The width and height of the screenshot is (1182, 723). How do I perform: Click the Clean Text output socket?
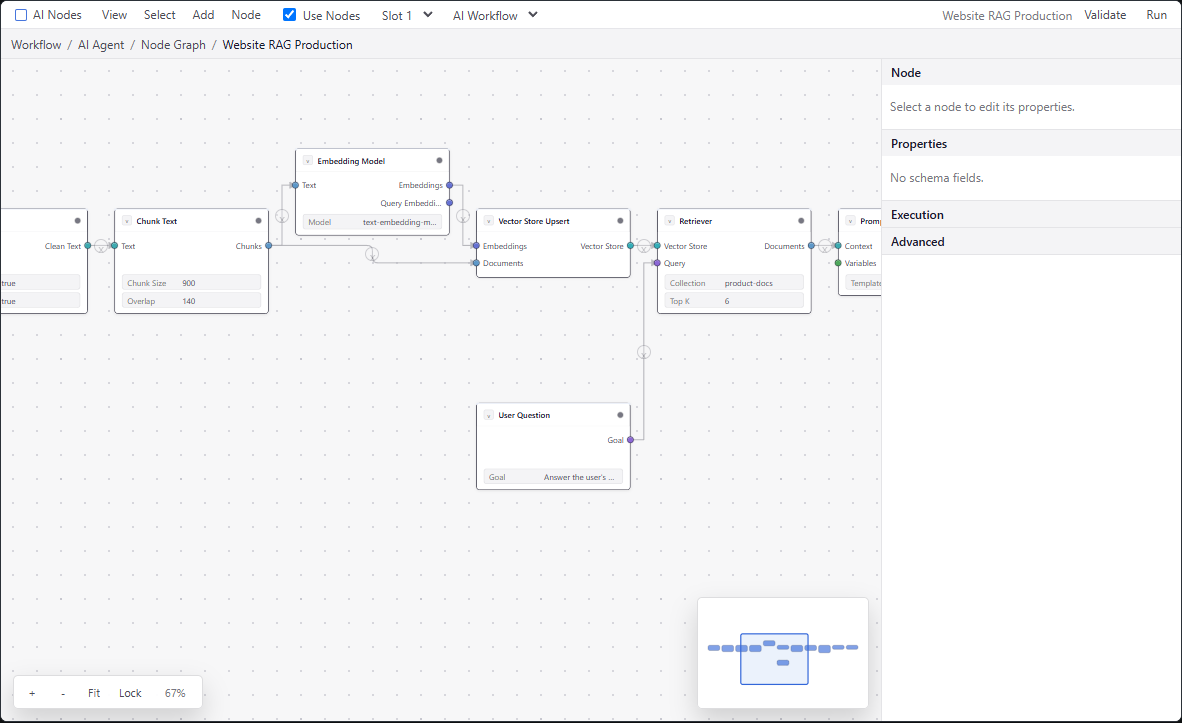(88, 246)
